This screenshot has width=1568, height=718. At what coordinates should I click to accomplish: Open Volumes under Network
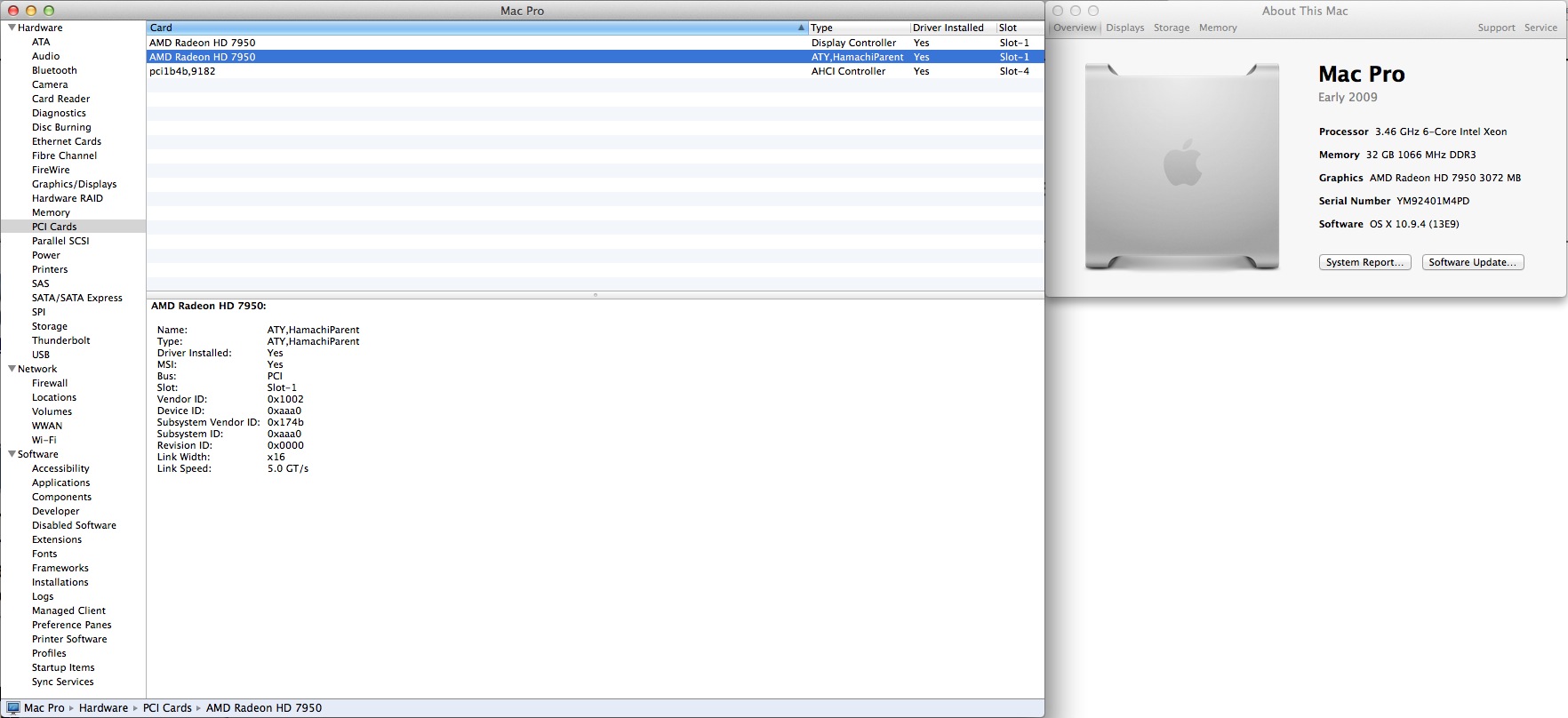point(52,411)
